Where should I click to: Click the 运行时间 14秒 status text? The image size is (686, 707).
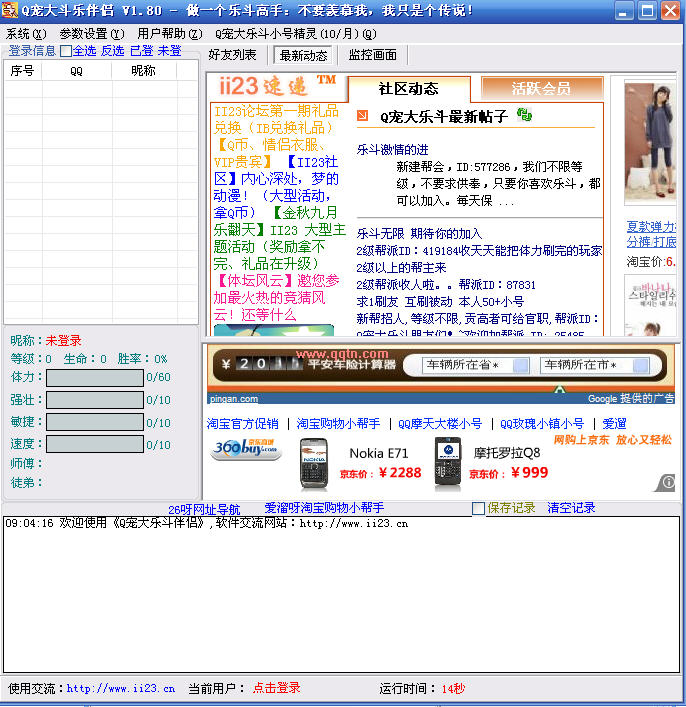coord(422,689)
